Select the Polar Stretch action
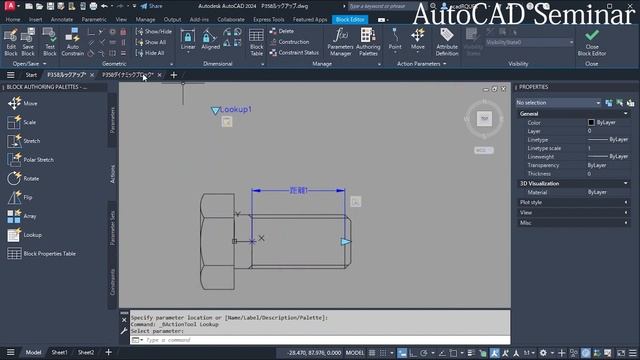The width and height of the screenshot is (640, 360). pos(31,160)
